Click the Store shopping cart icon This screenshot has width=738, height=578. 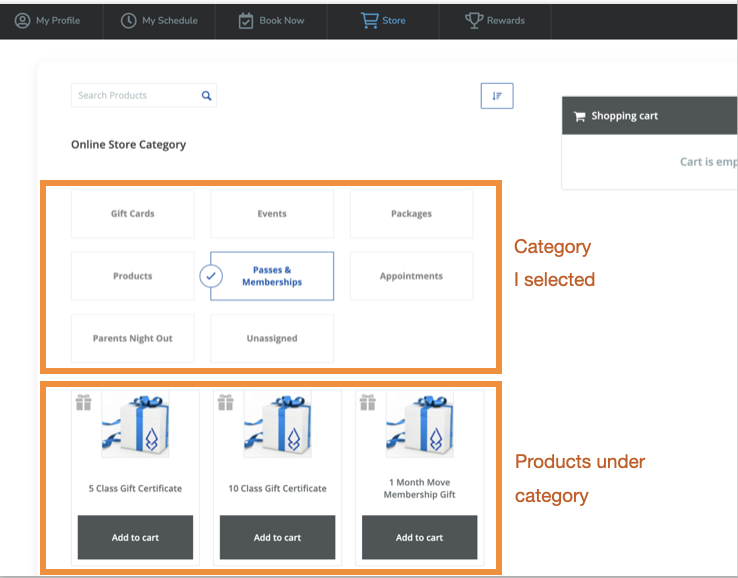click(x=369, y=20)
